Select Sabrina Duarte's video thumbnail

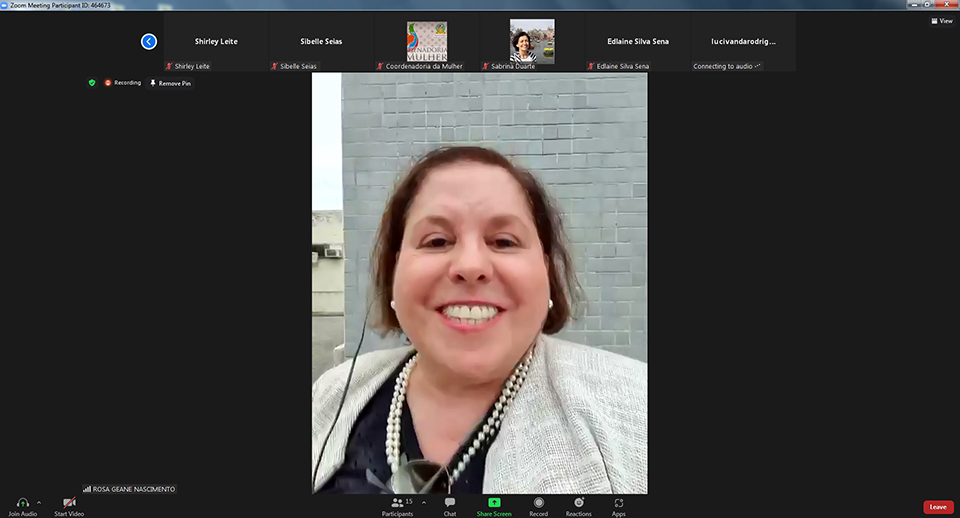click(532, 42)
